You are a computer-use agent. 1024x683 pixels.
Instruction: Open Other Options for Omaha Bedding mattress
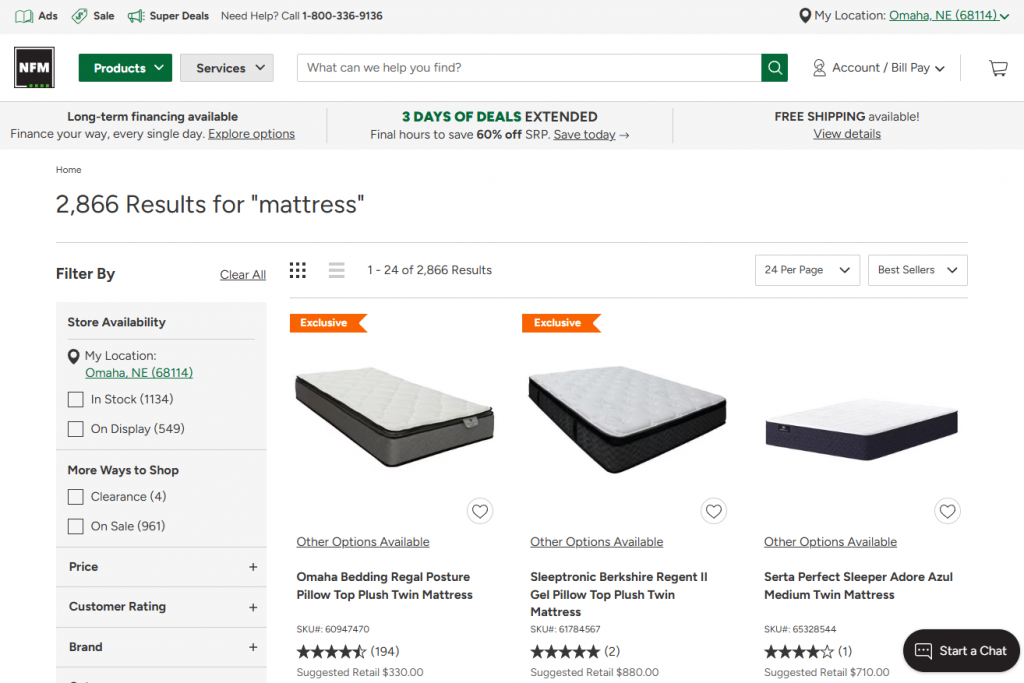(x=363, y=542)
